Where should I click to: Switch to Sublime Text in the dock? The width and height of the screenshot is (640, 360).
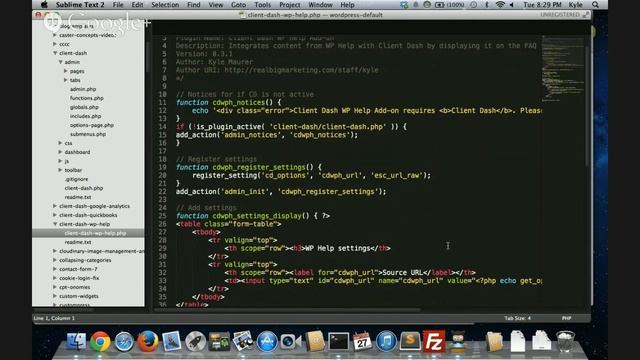410,341
